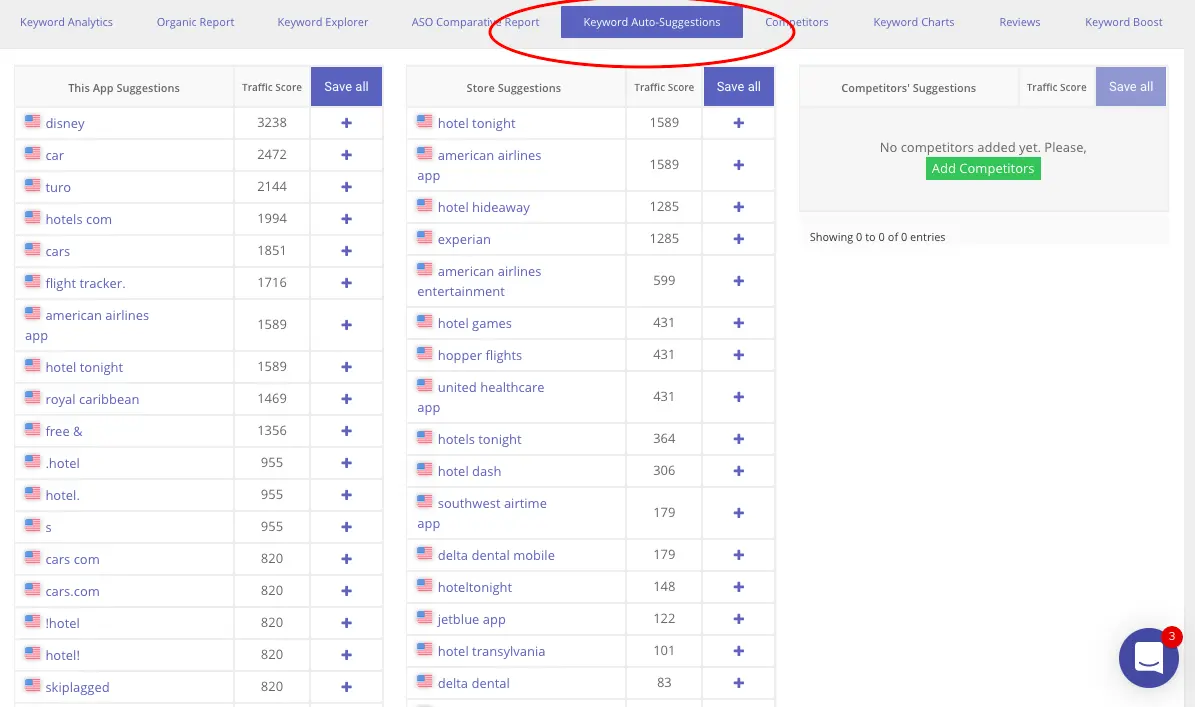Add 'southwest airtime app' plus icon
1195x707 pixels.
738,513
